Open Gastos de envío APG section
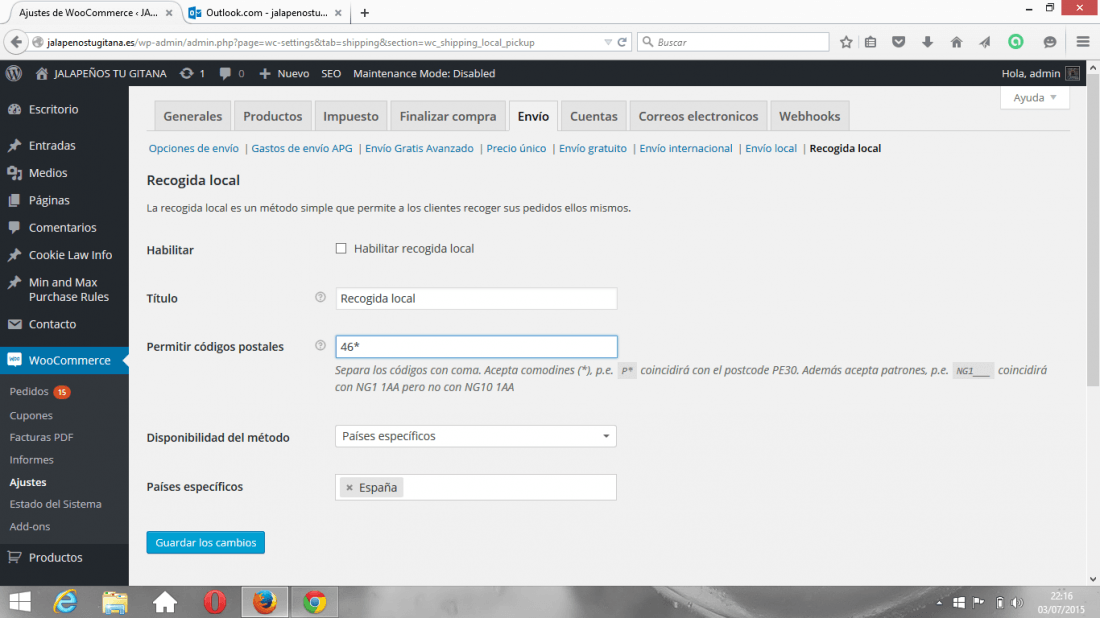Screen dimensions: 1100x618 click(302, 148)
